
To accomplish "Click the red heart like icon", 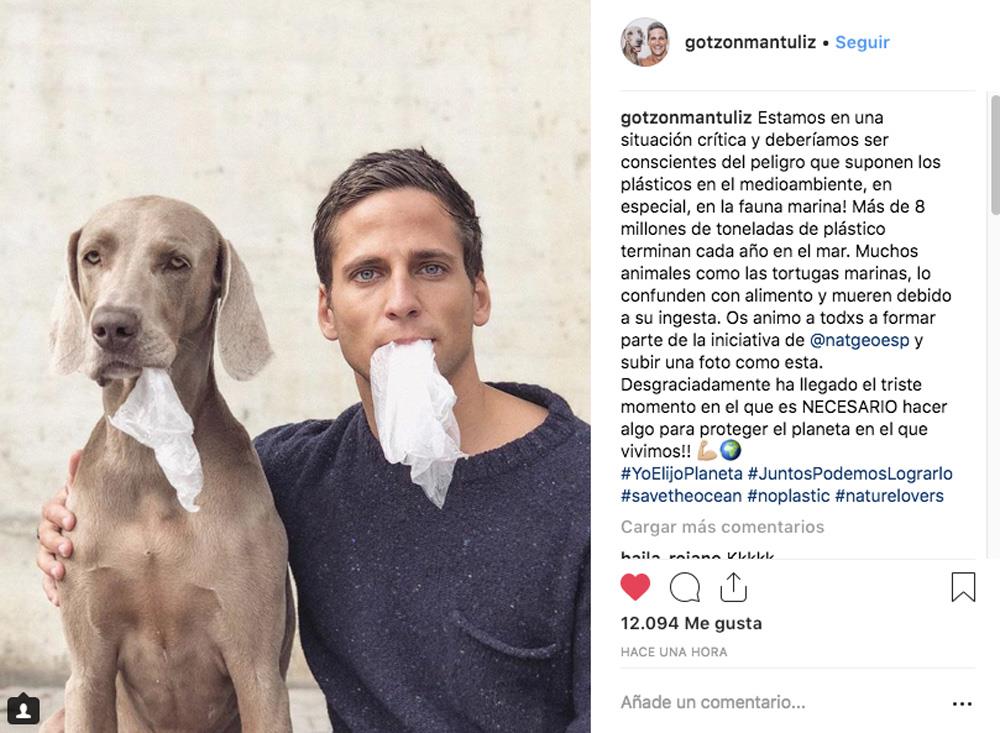I will coord(635,587).
